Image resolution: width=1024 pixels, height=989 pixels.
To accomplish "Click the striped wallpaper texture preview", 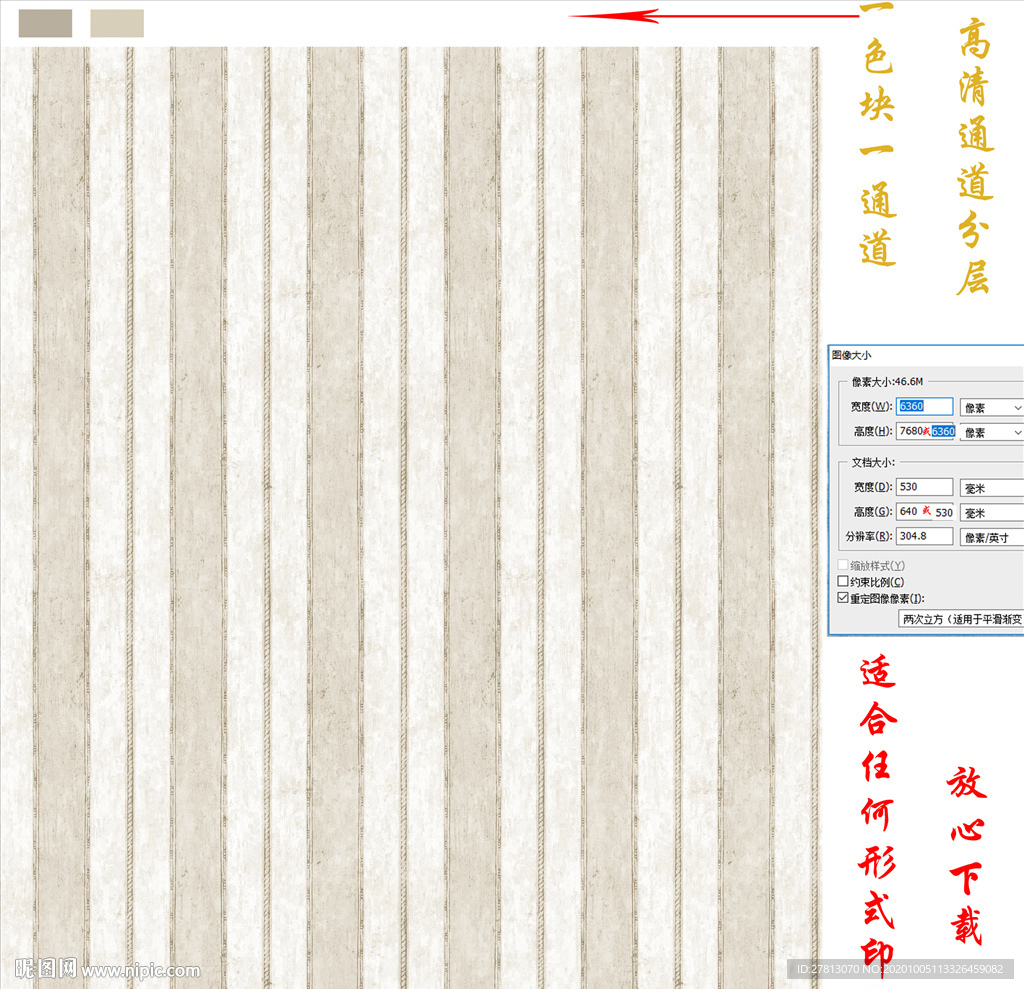I will (409, 516).
